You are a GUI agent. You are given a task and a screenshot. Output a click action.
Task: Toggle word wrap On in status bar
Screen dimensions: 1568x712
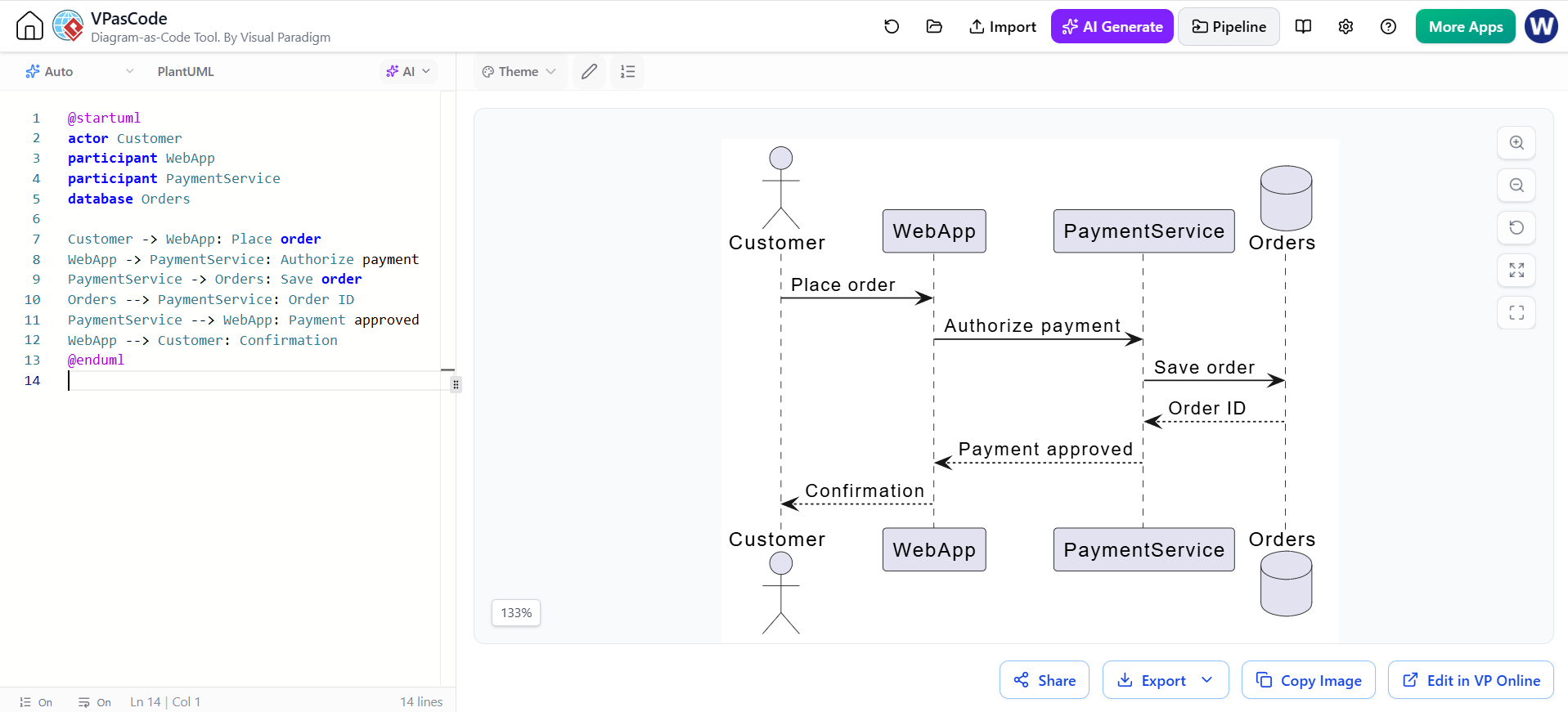95,702
